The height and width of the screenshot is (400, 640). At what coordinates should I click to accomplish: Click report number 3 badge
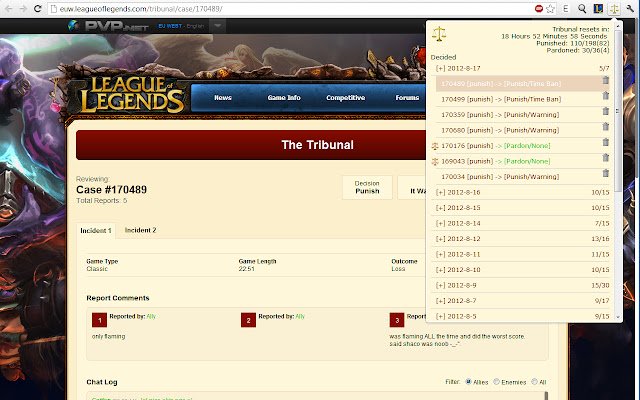click(x=397, y=320)
